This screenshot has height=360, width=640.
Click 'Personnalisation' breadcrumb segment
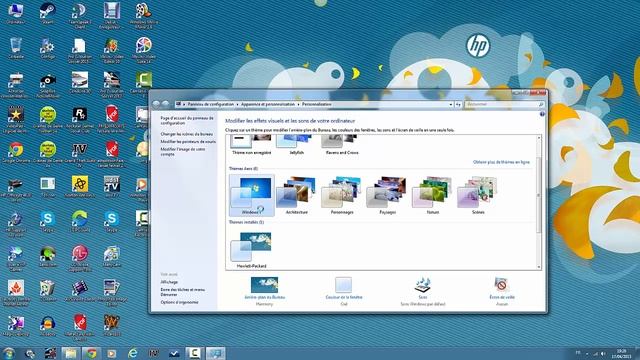click(317, 104)
